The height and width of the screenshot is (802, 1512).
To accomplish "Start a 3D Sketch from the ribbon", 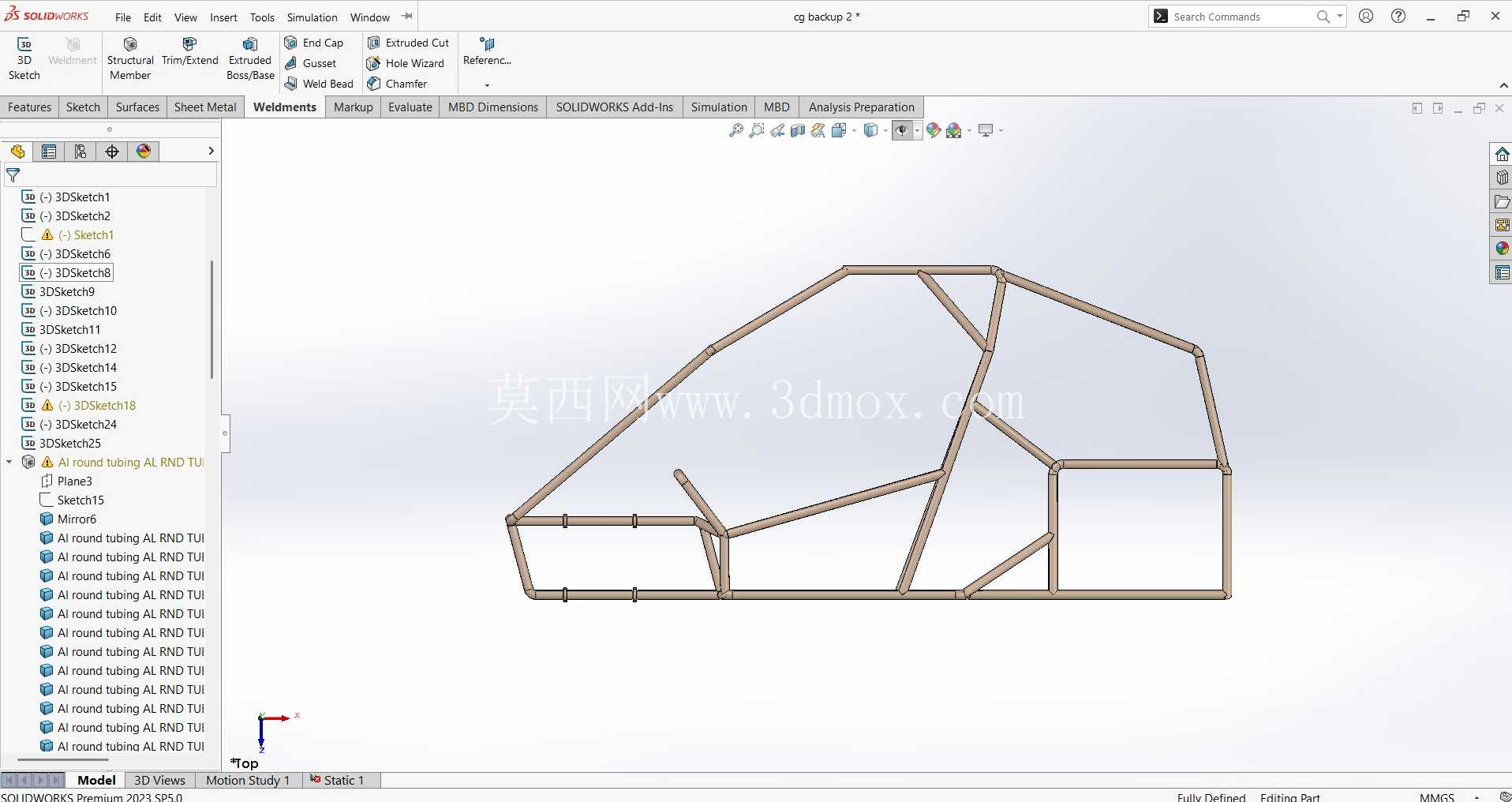I will click(x=24, y=58).
